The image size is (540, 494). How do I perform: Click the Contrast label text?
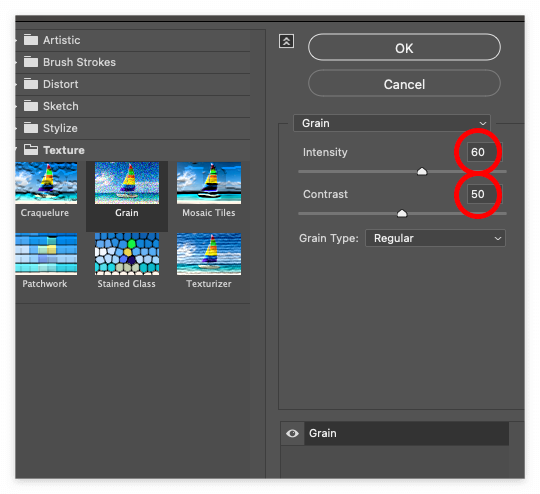pyautogui.click(x=325, y=194)
